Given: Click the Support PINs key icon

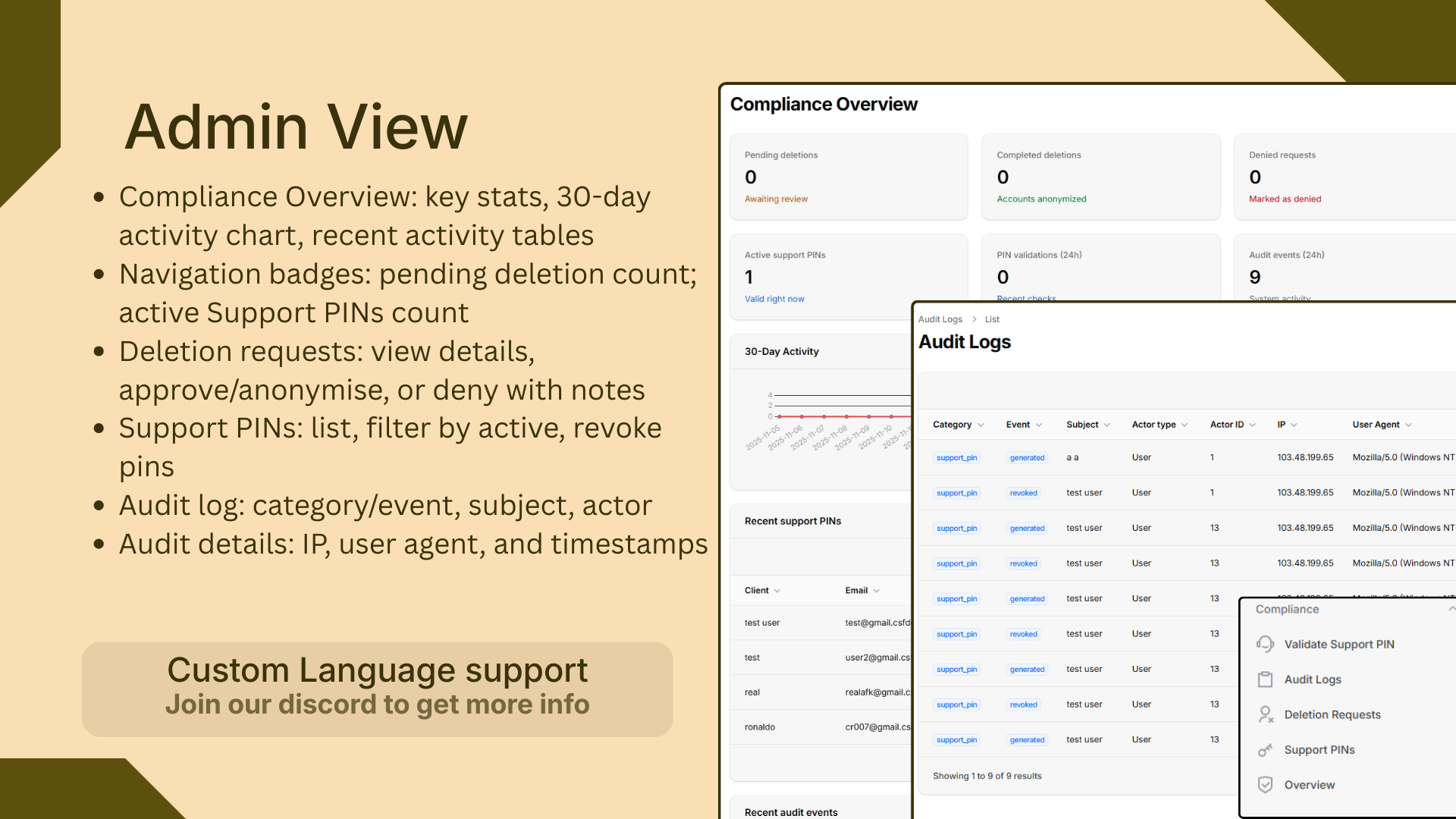Looking at the screenshot, I should (x=1265, y=750).
